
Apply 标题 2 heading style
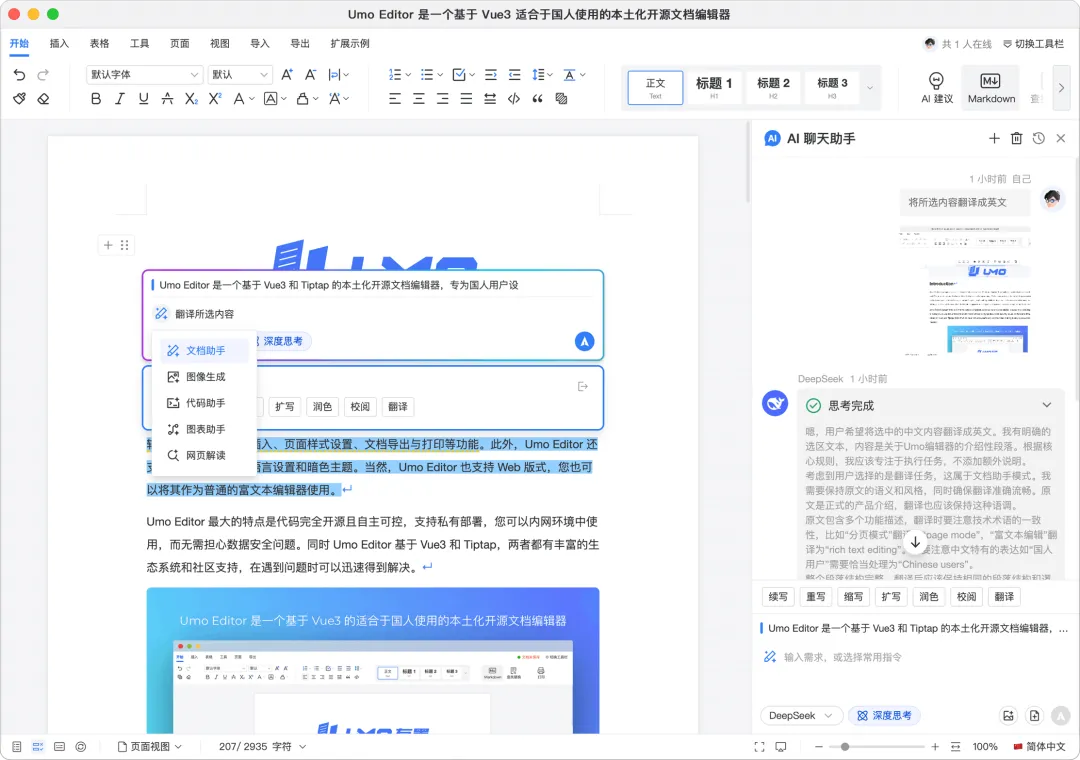tap(773, 88)
